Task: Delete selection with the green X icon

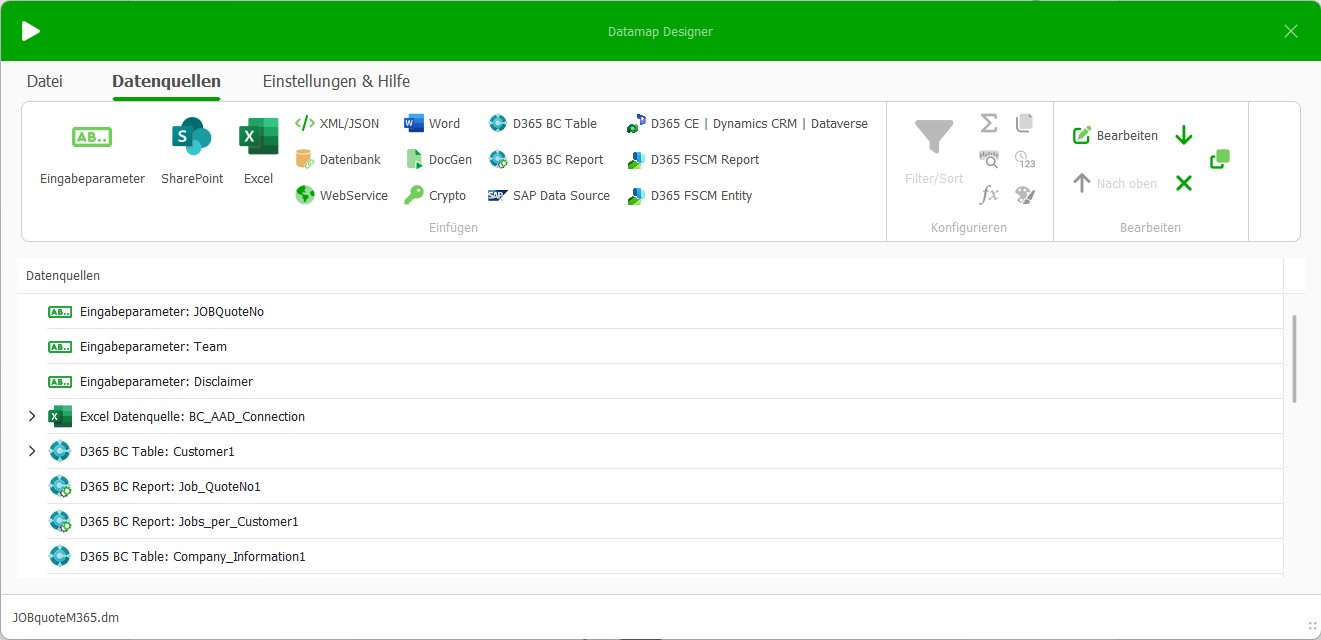Action: (1184, 183)
